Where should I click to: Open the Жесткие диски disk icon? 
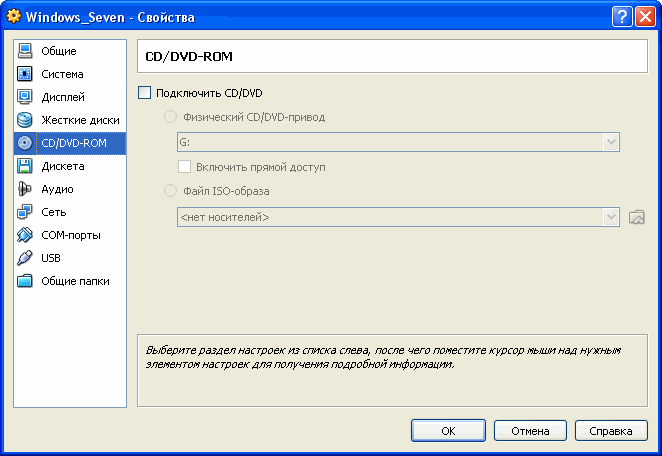click(x=25, y=120)
